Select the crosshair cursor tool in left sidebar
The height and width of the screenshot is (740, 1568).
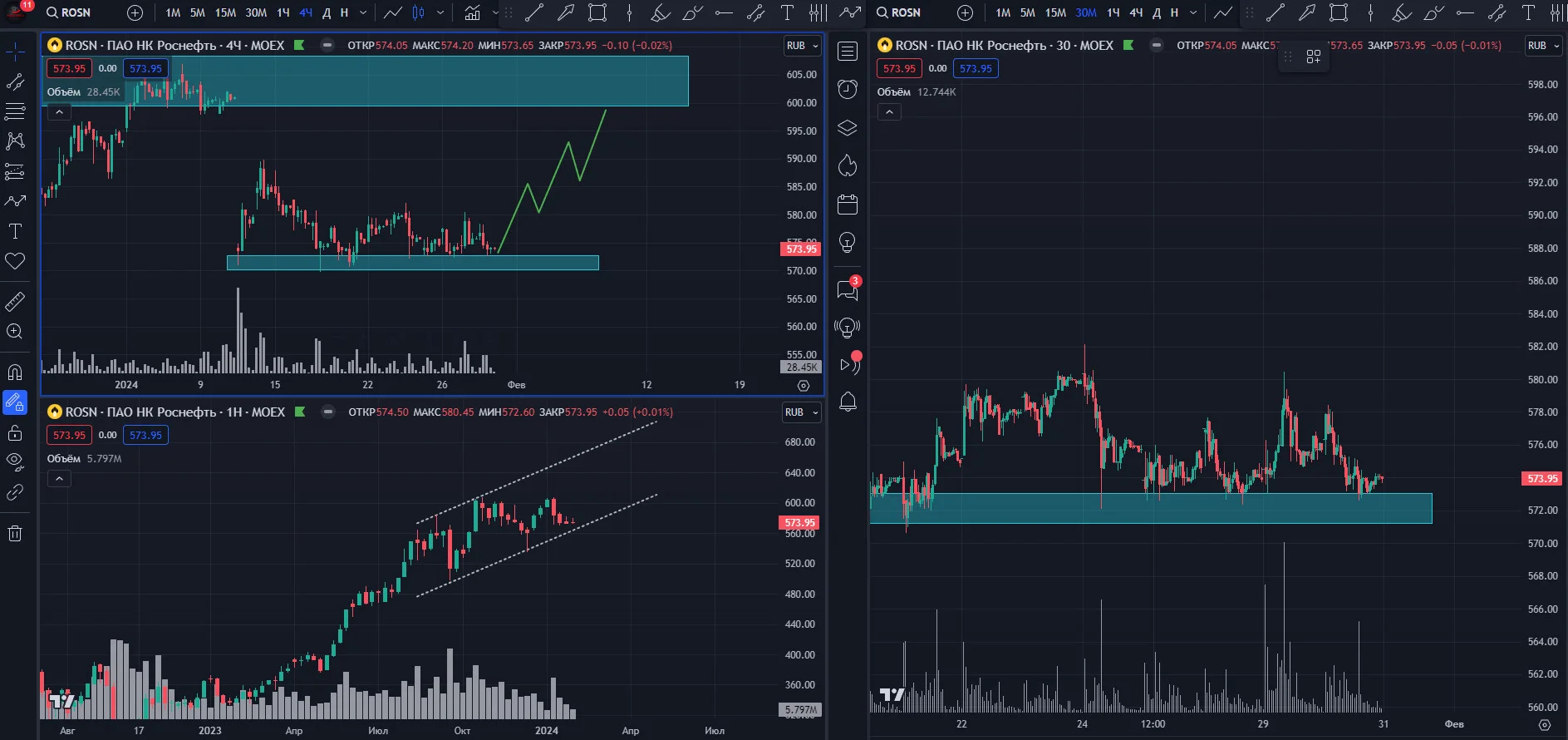coord(15,52)
